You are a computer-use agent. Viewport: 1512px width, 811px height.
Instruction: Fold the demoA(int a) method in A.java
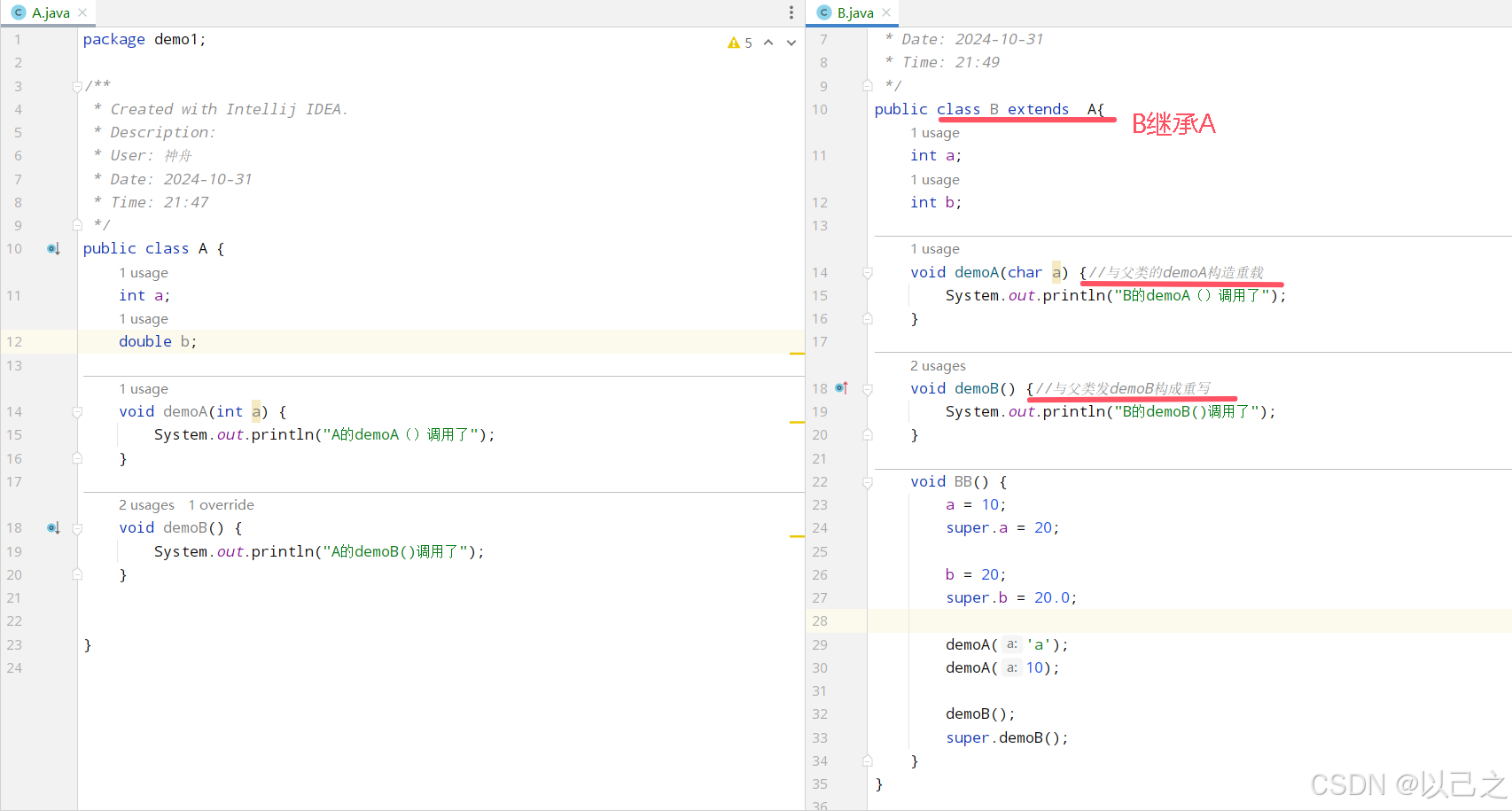tap(77, 412)
